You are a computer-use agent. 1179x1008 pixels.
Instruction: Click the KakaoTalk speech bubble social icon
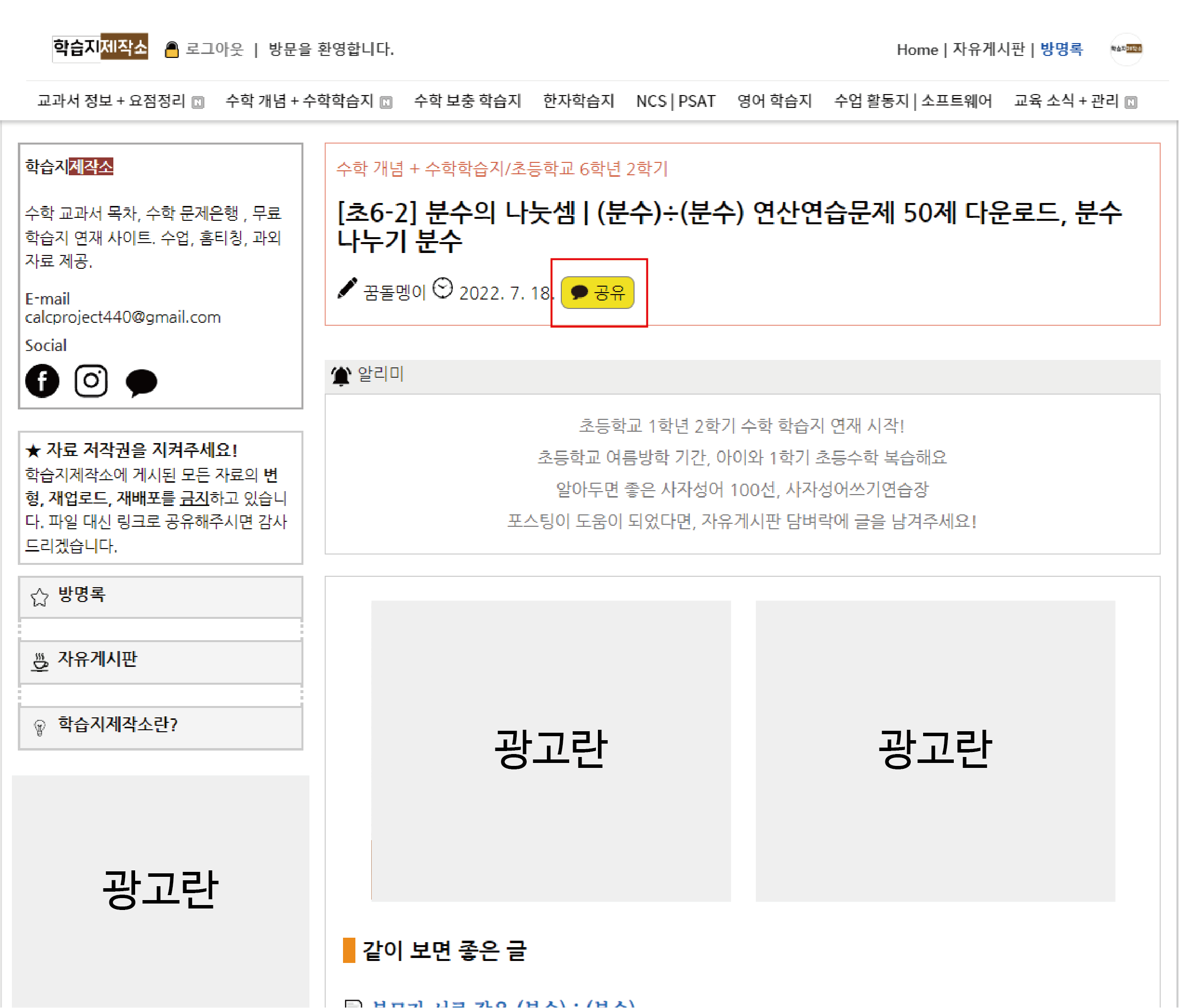point(141,382)
